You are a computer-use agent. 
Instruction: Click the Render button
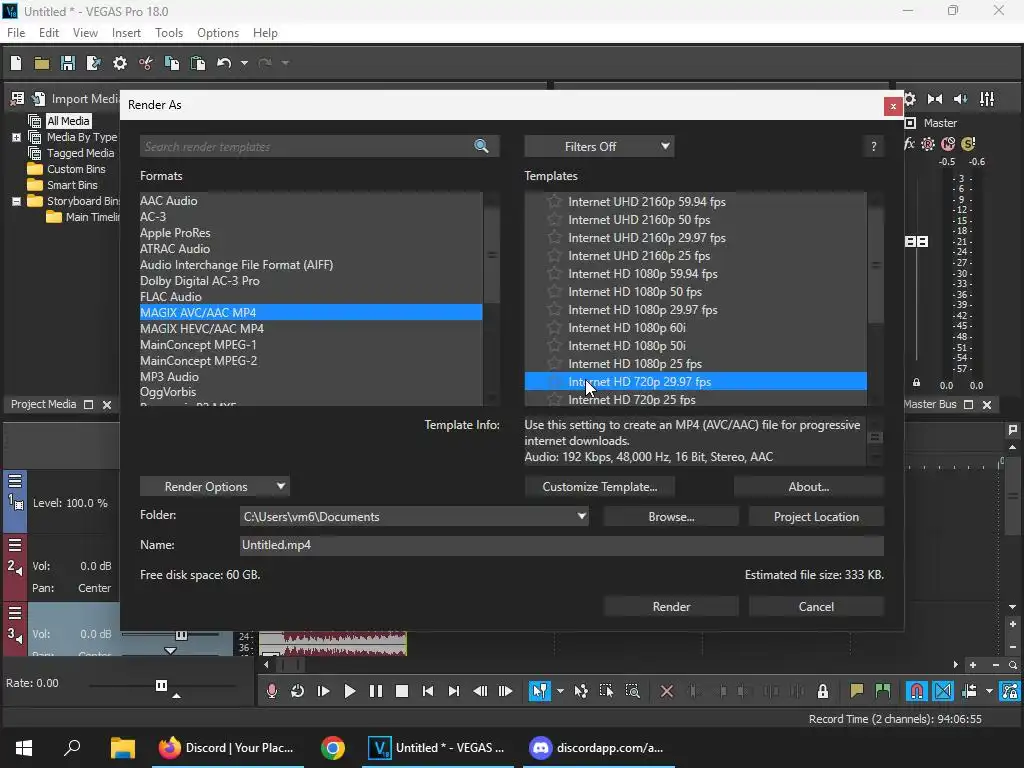(671, 607)
